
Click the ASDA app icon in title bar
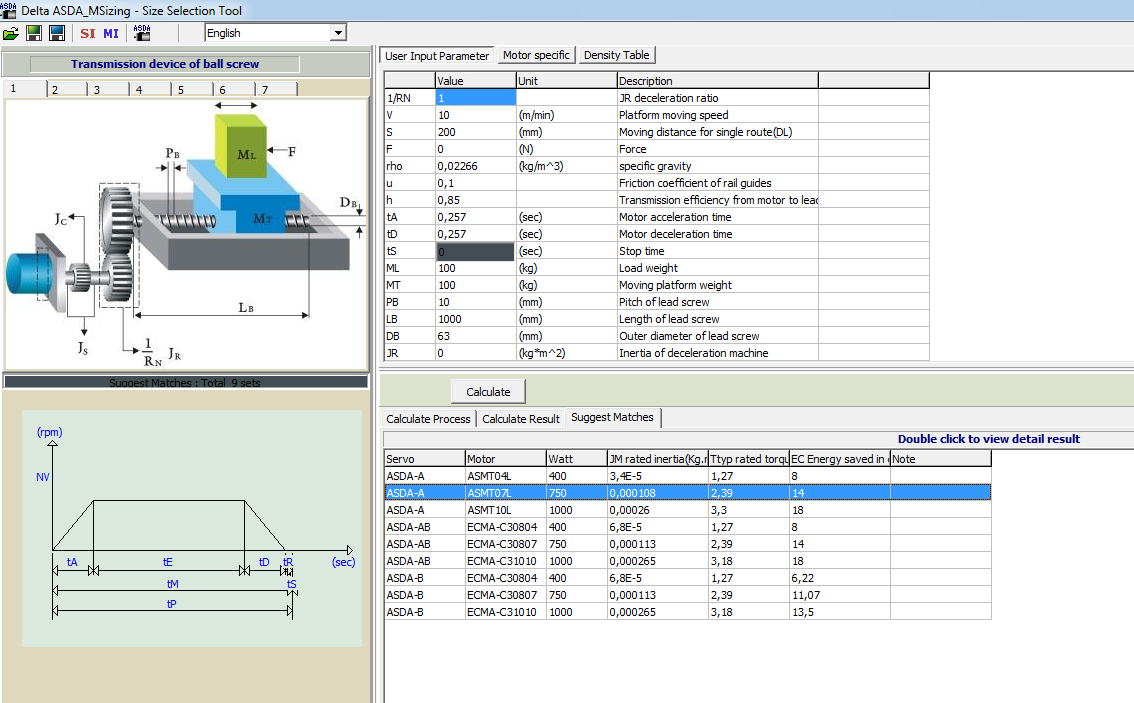click(x=8, y=10)
